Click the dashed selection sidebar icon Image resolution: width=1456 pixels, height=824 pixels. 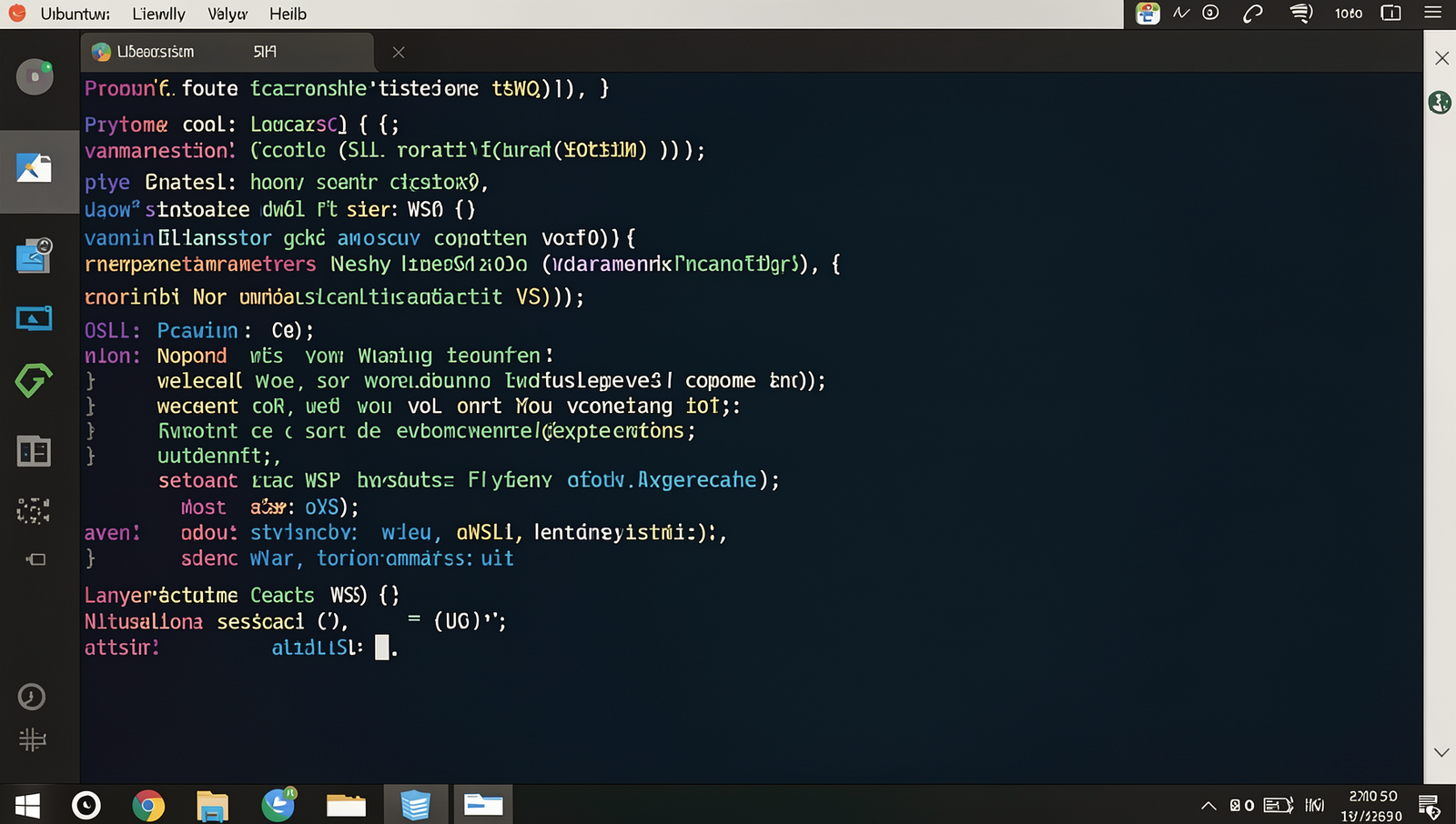tap(33, 510)
